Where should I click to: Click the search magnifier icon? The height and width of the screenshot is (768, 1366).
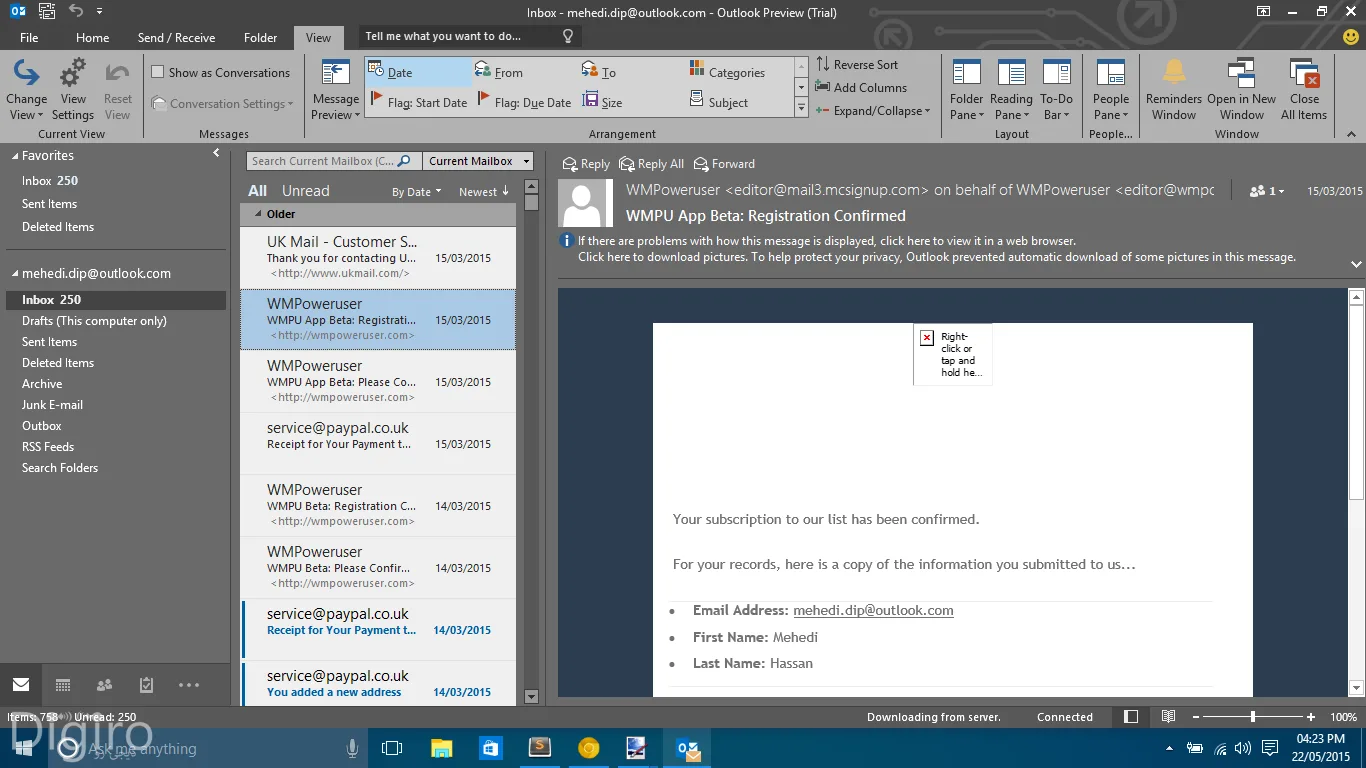[404, 161]
